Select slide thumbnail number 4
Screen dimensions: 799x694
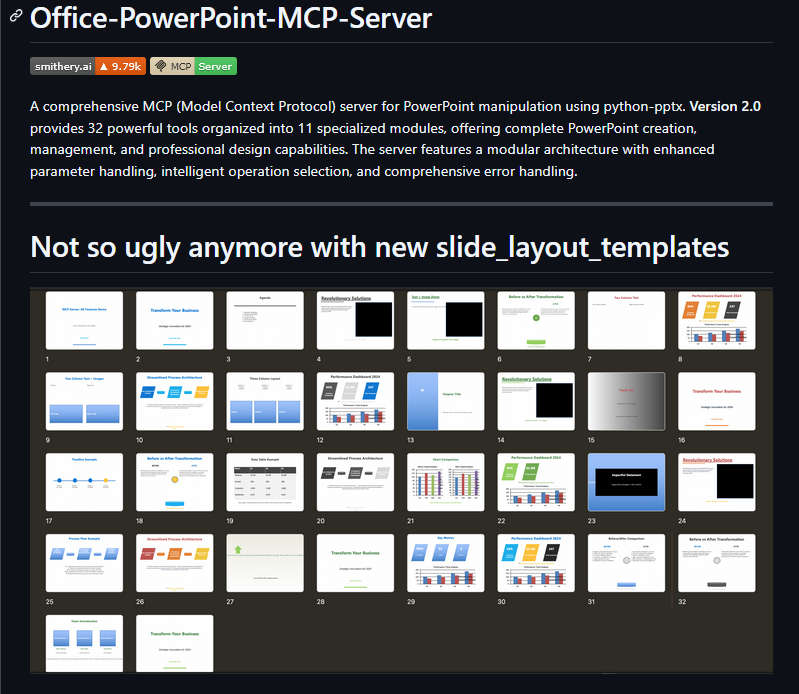[355, 321]
